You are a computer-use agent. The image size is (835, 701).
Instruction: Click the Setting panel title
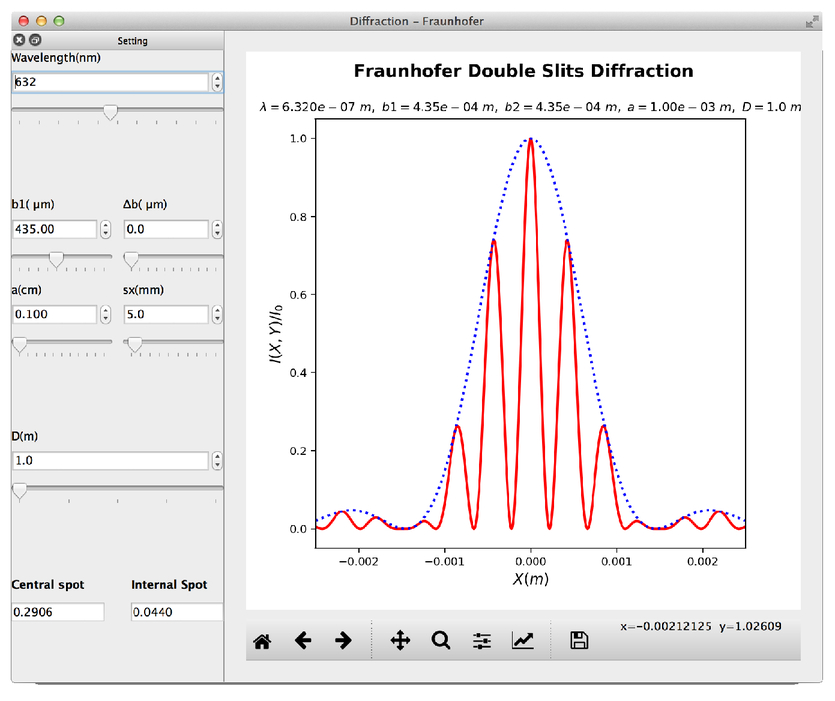tap(132, 41)
